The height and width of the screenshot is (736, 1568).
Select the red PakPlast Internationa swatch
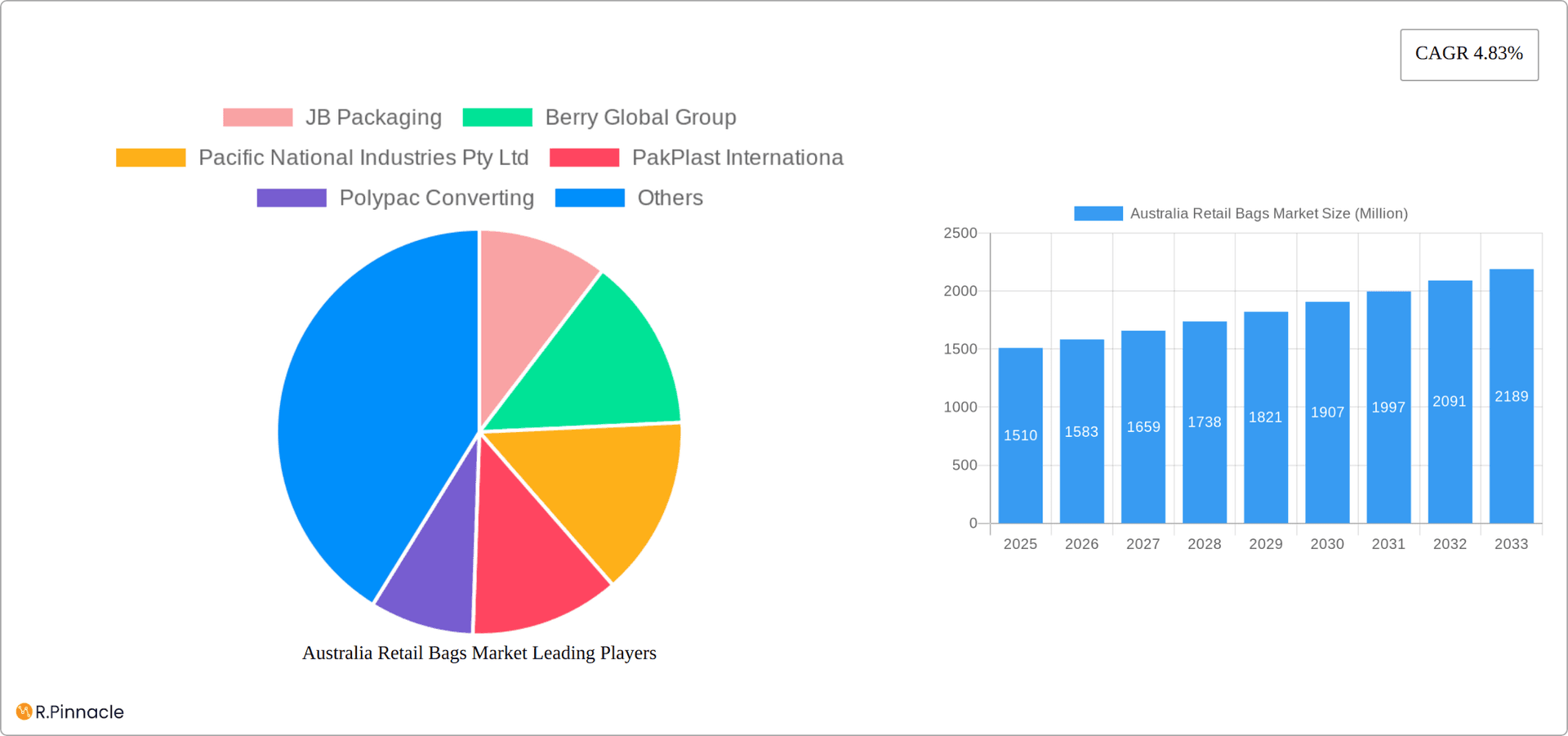point(585,157)
